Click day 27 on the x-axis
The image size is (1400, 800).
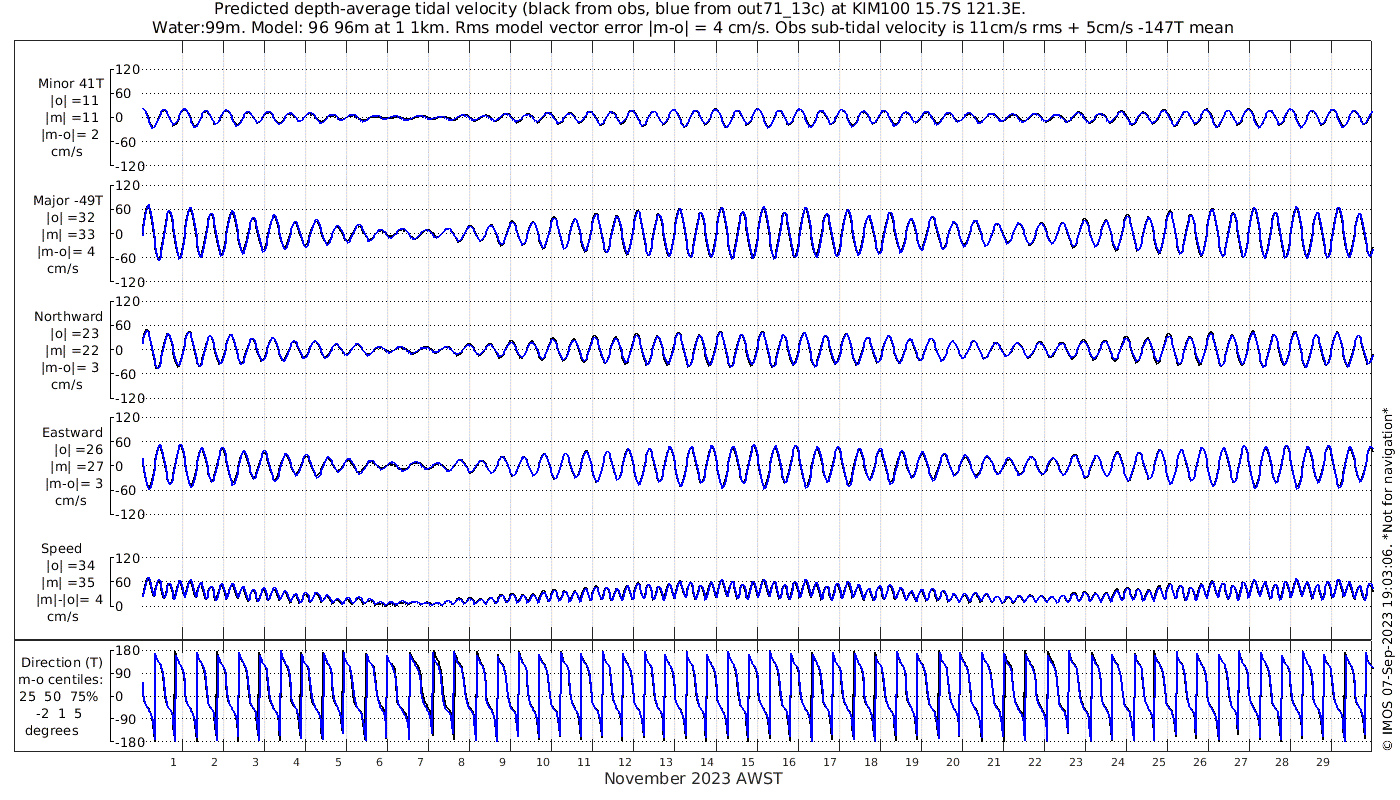pos(1240,762)
